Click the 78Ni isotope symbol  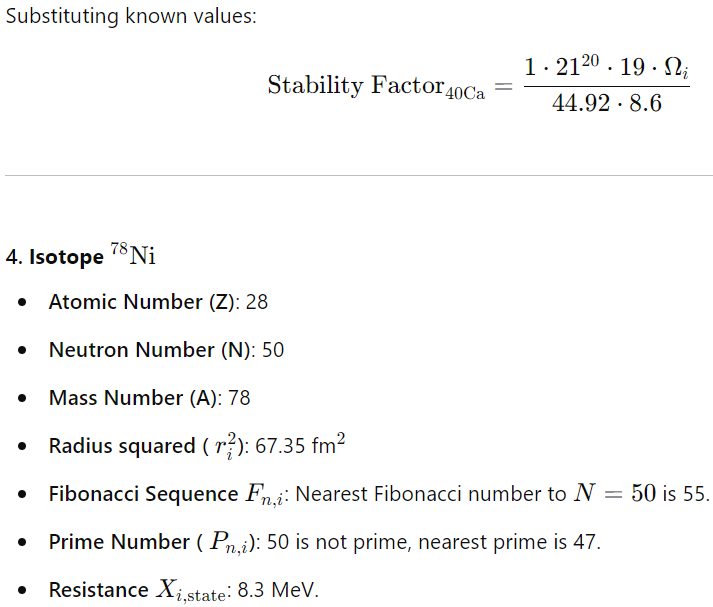(133, 254)
